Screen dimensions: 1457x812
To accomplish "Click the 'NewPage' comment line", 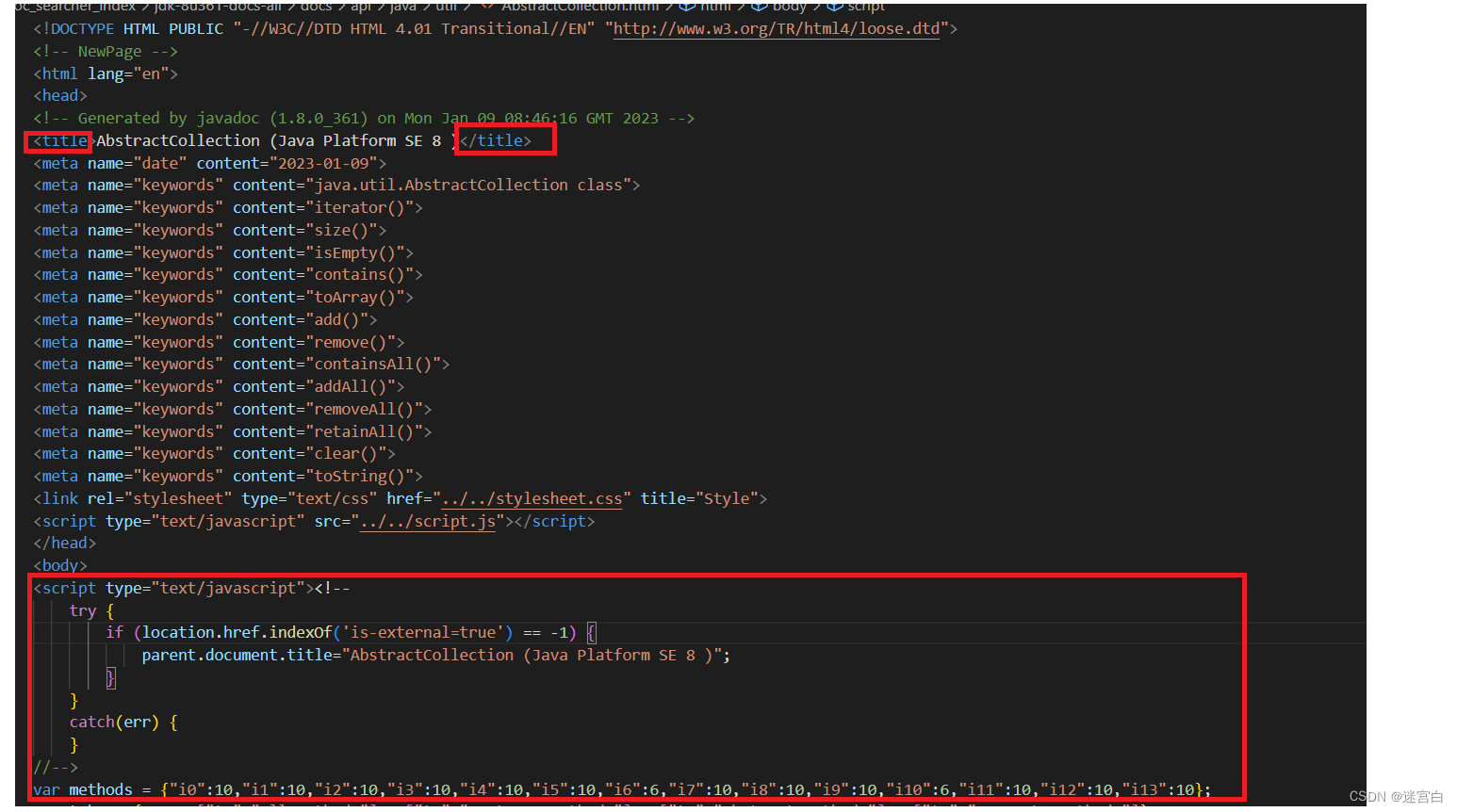I will (106, 51).
